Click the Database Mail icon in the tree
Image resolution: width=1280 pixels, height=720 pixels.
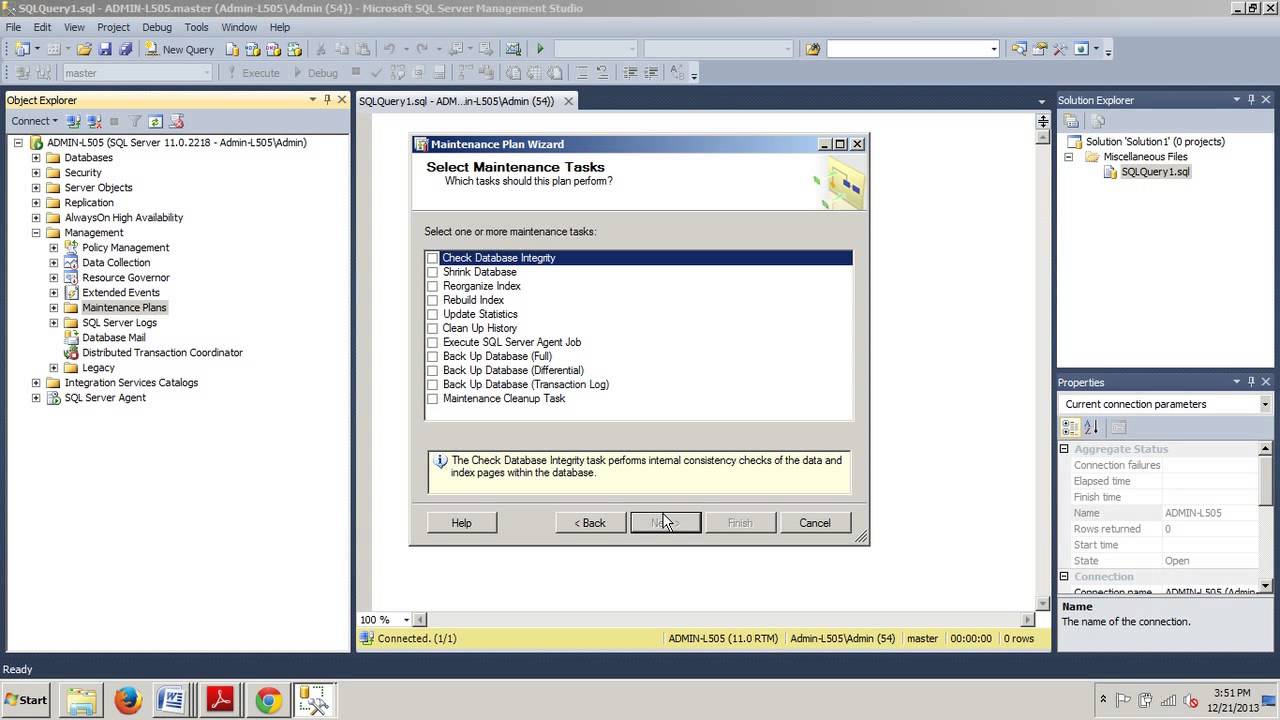coord(71,338)
